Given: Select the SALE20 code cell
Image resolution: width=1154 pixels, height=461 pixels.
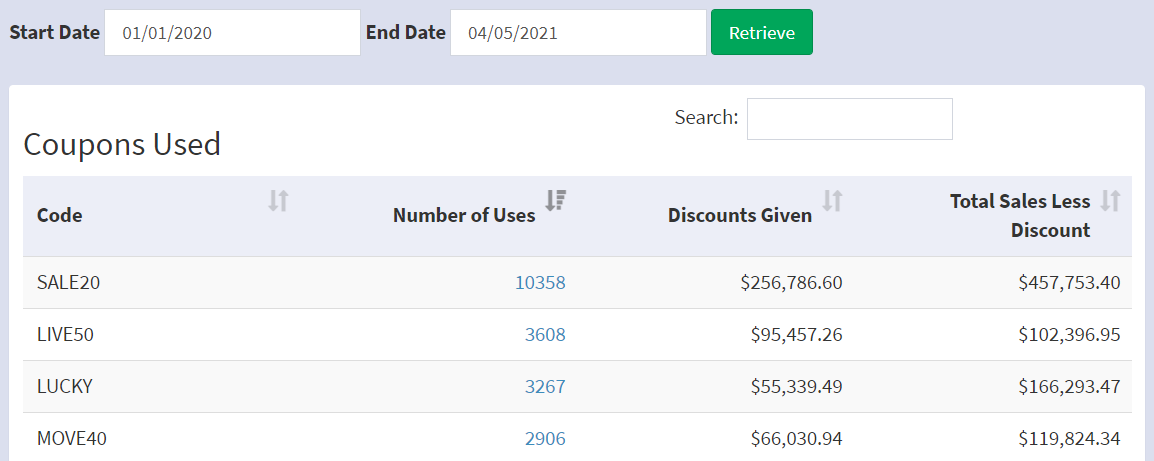Looking at the screenshot, I should pyautogui.click(x=68, y=283).
